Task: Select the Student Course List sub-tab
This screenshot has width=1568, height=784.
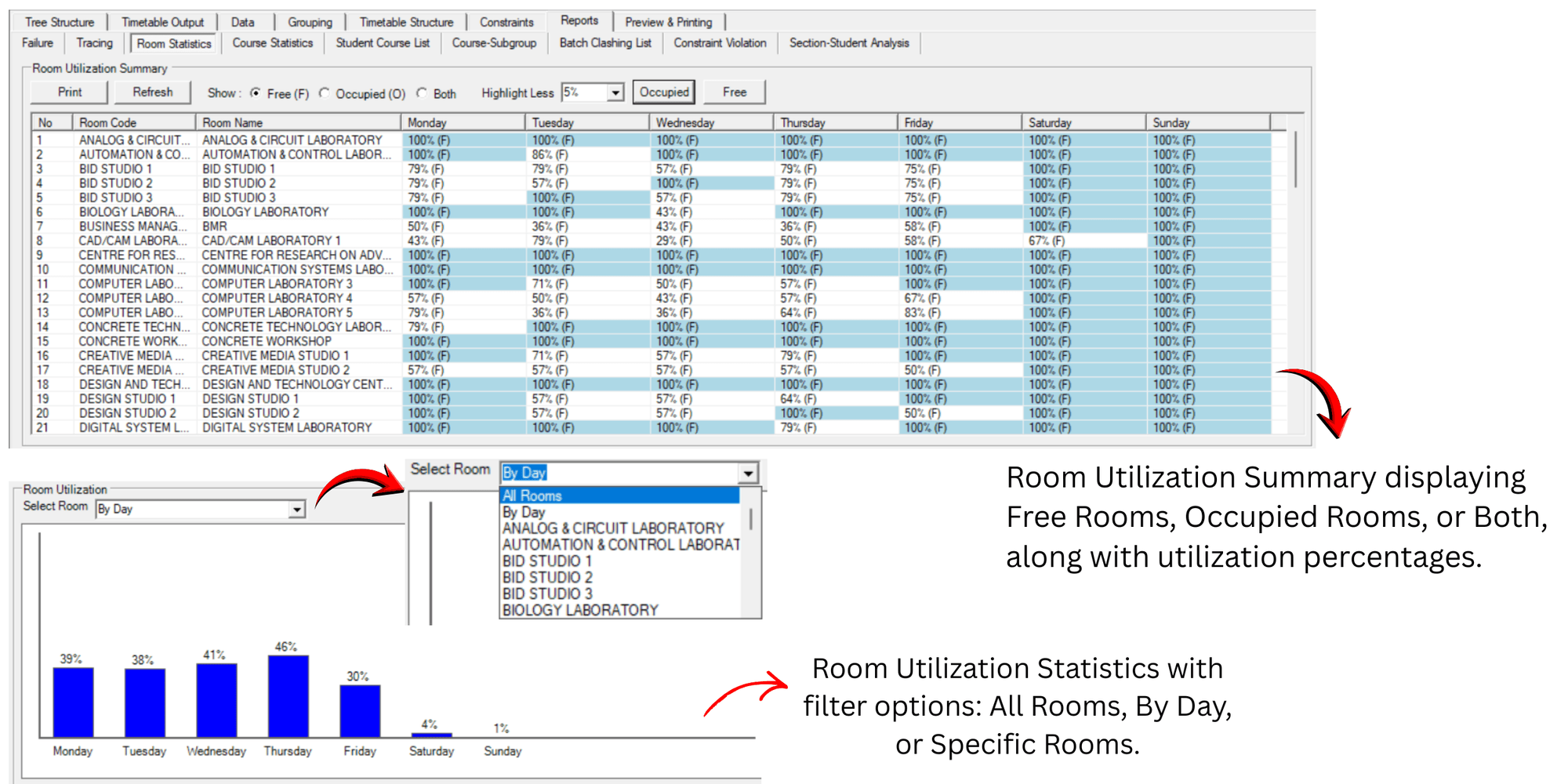Action: pos(383,43)
